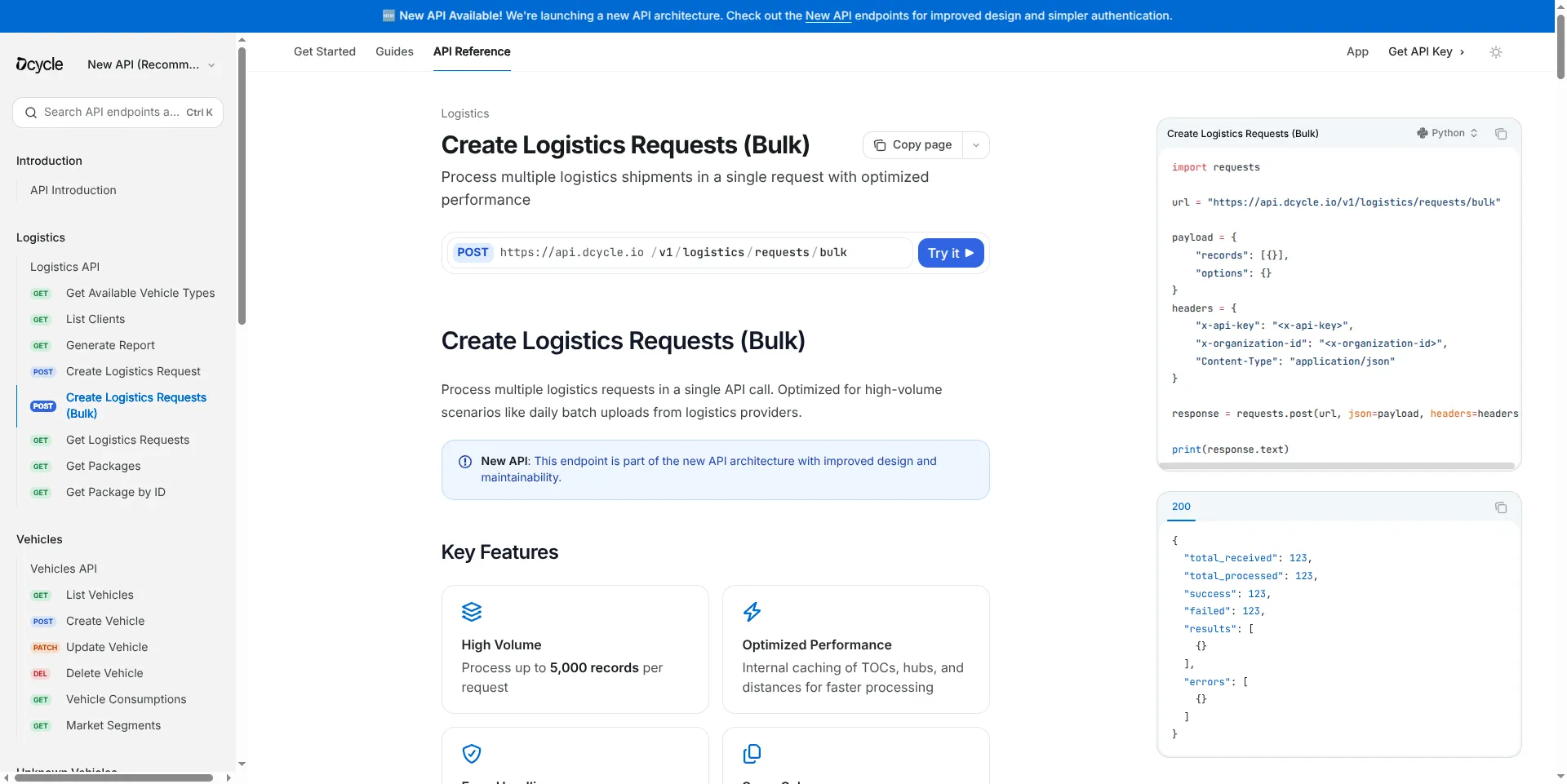
Task: Click the horizontal scrollbar under the code panel
Action: click(x=1337, y=465)
